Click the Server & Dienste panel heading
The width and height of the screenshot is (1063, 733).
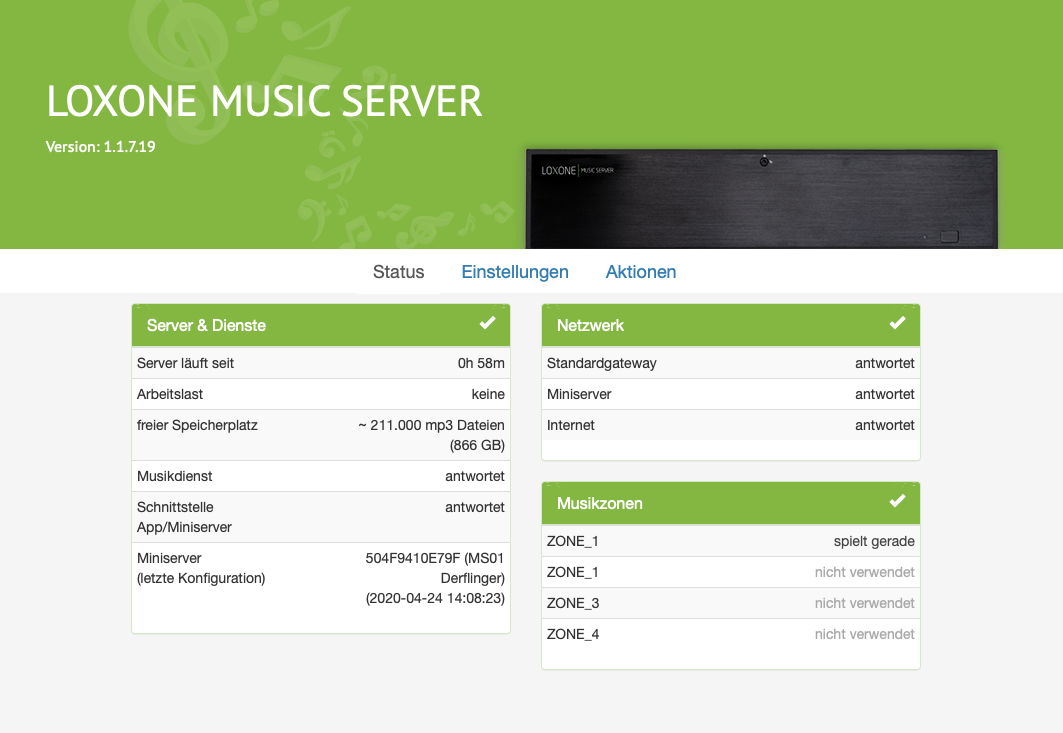pos(206,325)
